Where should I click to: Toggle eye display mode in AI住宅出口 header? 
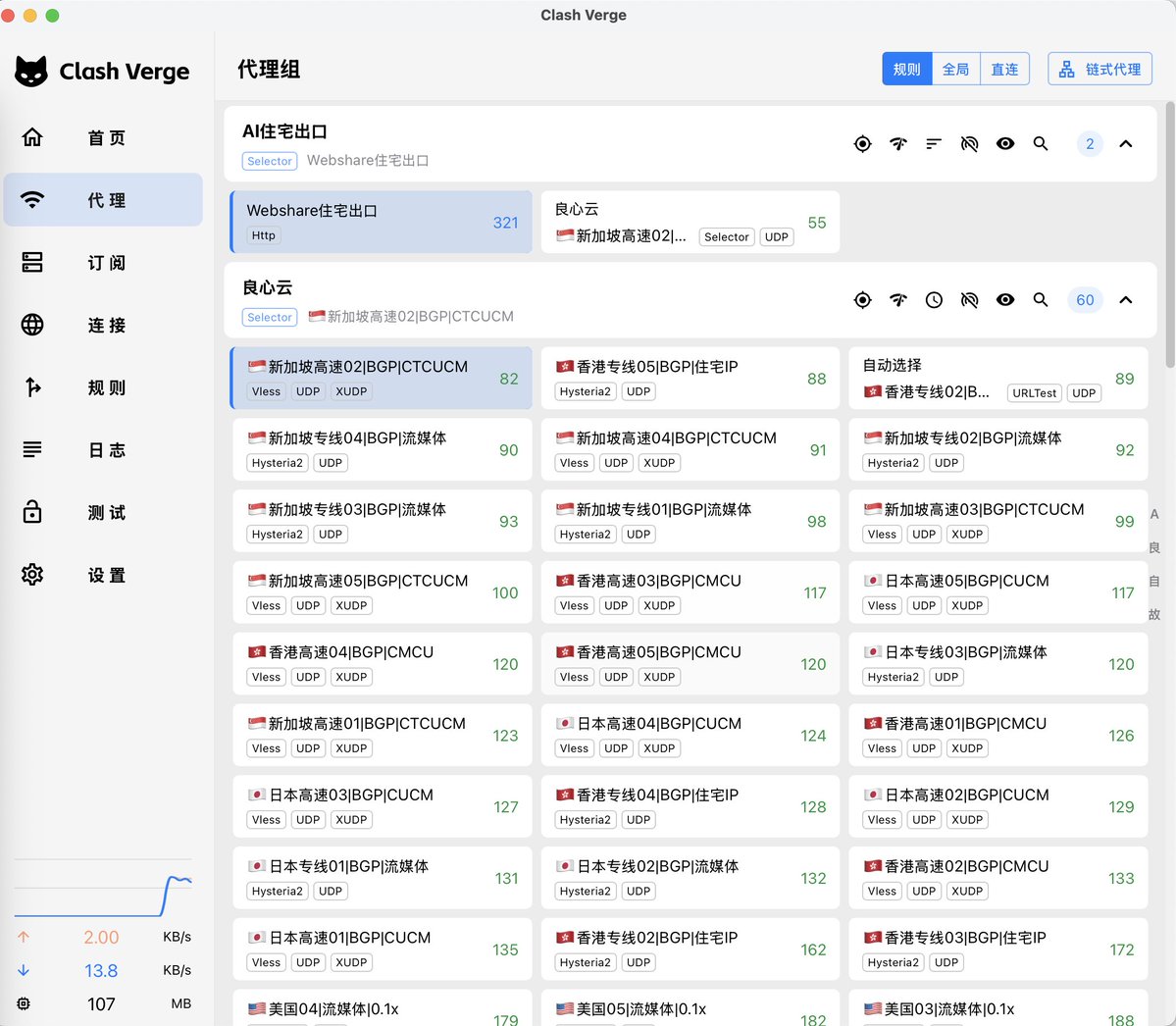[1005, 143]
